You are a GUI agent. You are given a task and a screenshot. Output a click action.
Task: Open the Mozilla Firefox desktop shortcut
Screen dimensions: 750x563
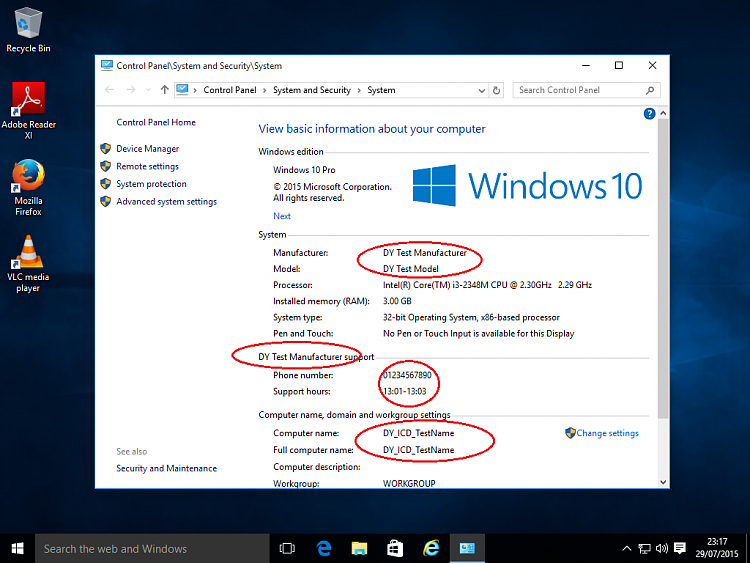[28, 187]
